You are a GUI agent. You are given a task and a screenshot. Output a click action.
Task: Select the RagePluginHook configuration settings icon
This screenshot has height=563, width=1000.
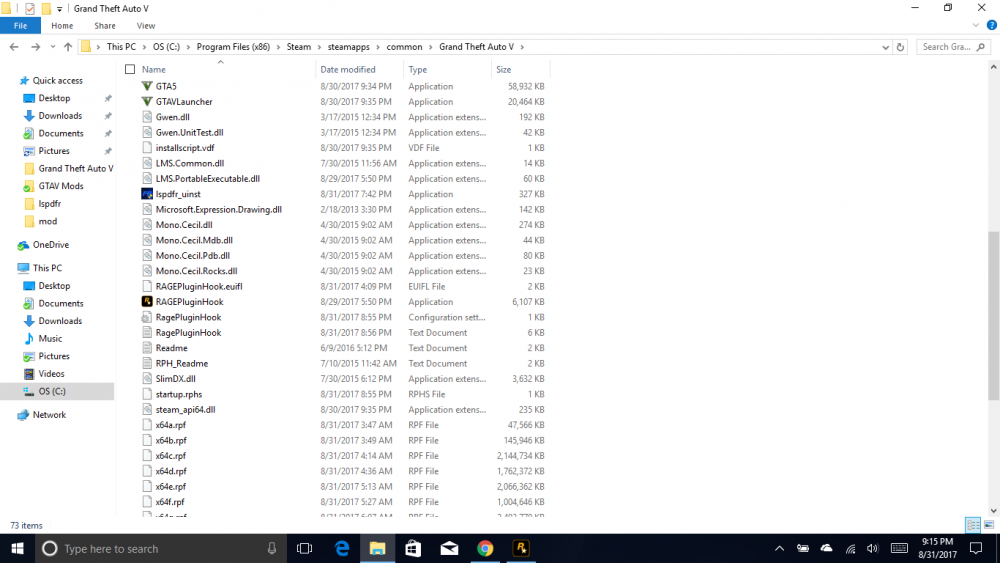point(147,317)
